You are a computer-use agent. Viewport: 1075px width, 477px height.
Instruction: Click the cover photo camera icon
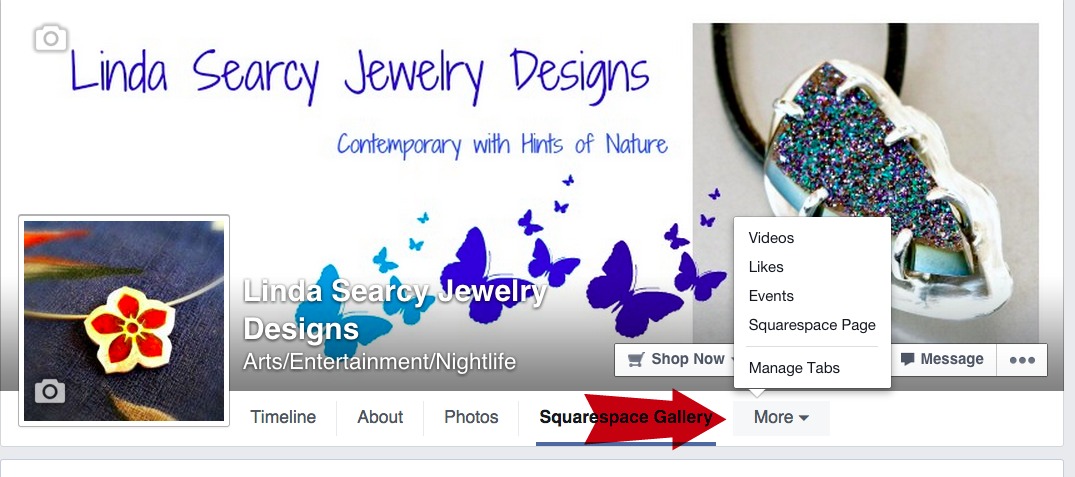(x=51, y=38)
